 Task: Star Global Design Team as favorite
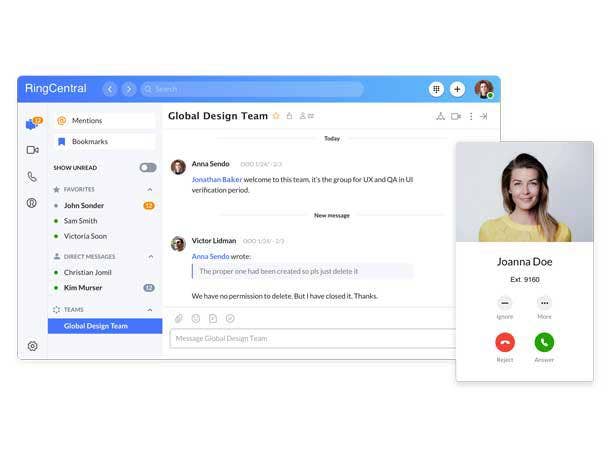276,116
